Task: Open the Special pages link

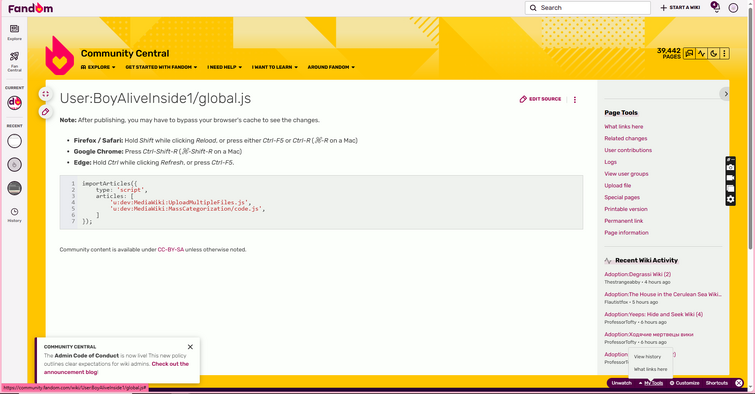Action: coord(622,197)
